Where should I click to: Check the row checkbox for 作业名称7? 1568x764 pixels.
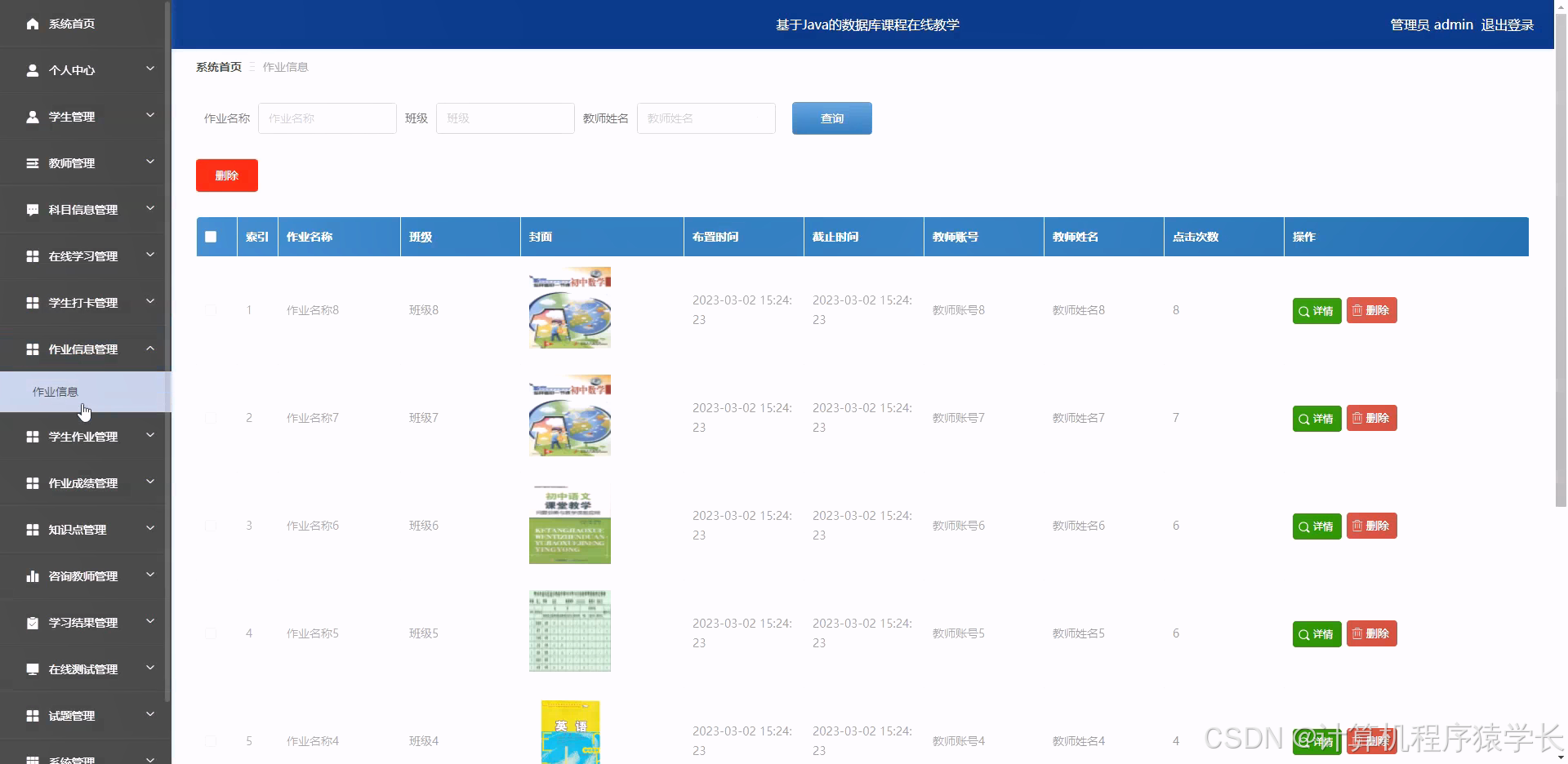click(x=211, y=418)
